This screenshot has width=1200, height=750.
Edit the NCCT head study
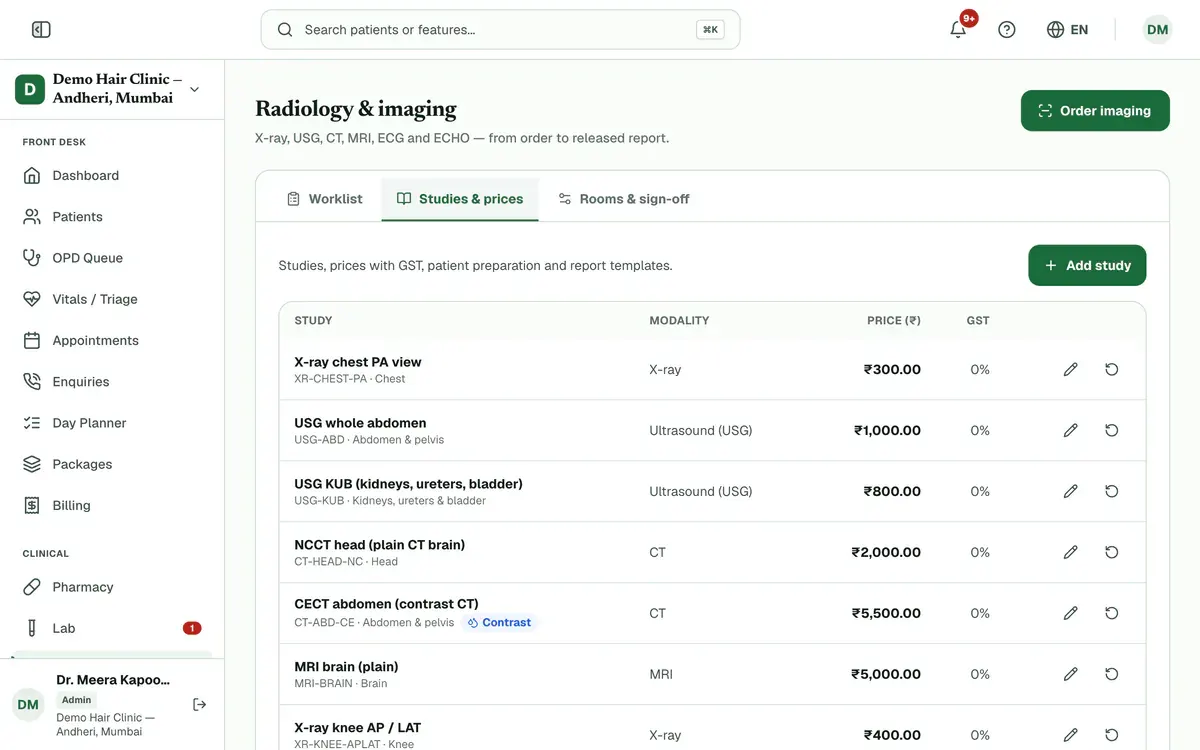(x=1071, y=553)
